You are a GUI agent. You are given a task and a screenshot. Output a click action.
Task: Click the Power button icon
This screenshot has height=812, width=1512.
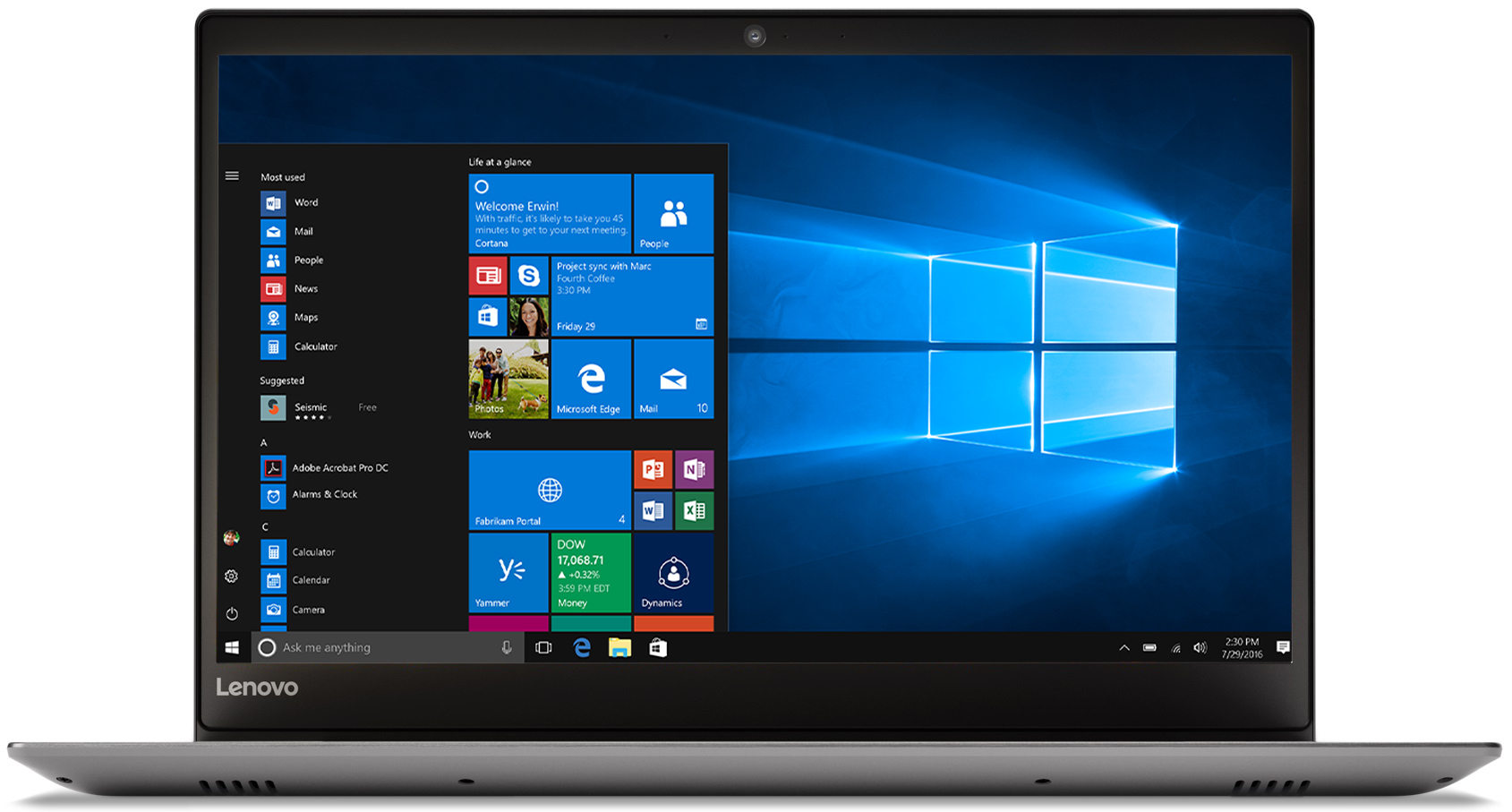click(x=232, y=614)
